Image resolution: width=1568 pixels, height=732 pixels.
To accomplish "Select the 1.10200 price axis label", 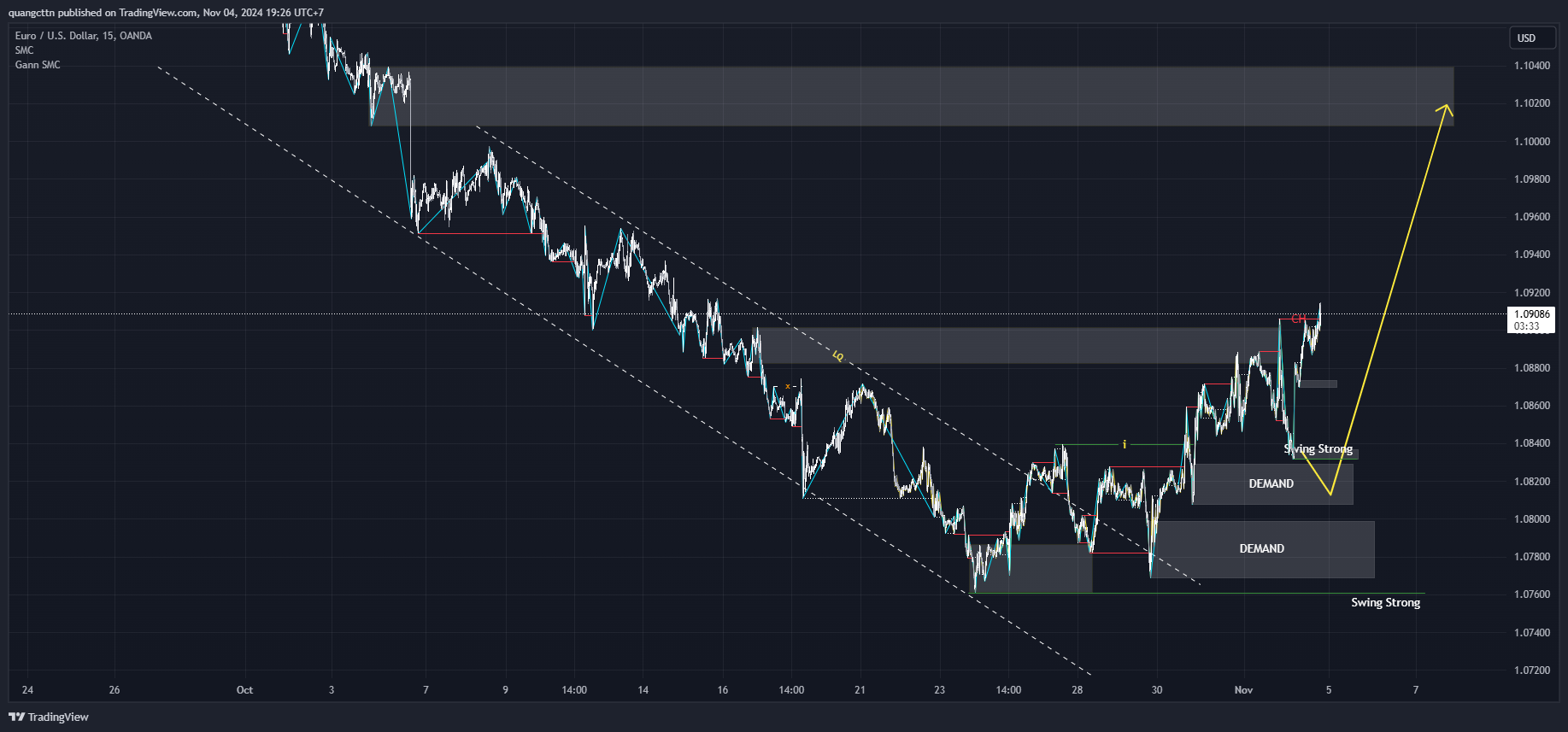I will (1531, 103).
